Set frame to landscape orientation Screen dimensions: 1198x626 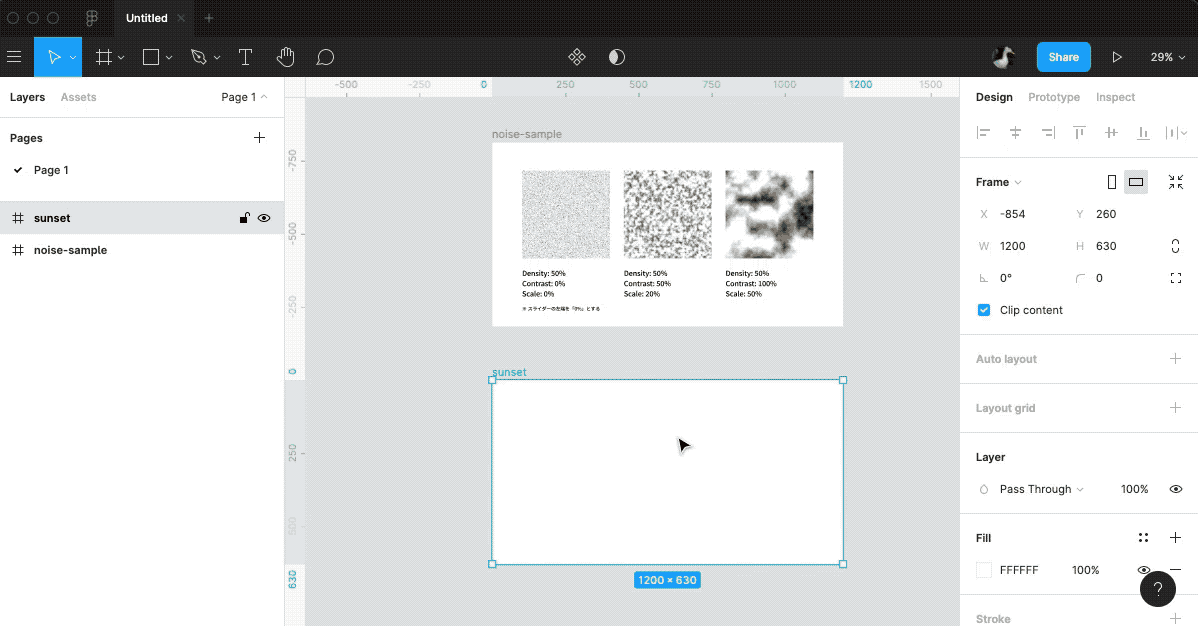click(x=1136, y=182)
